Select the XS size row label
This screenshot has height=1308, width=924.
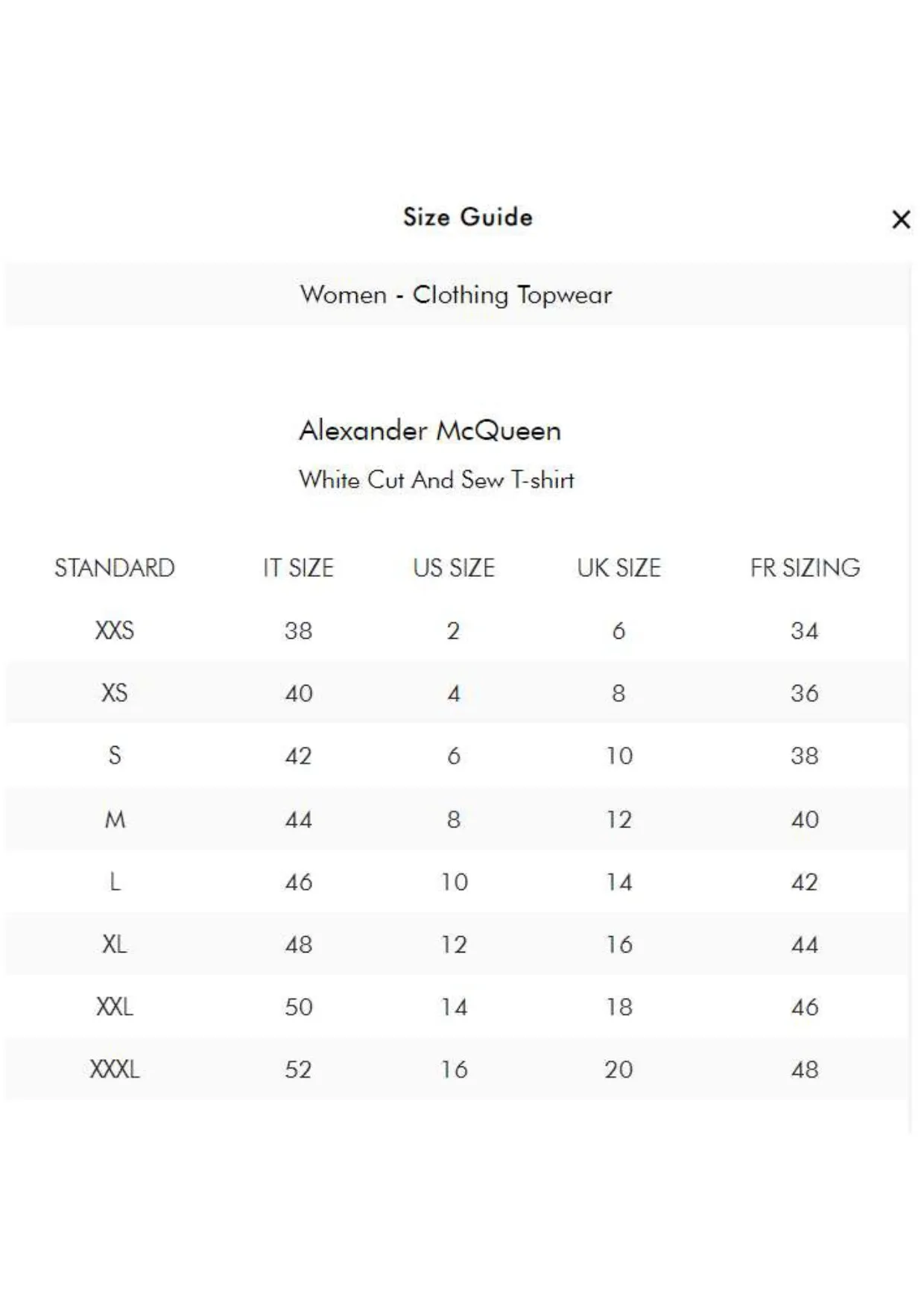point(115,693)
